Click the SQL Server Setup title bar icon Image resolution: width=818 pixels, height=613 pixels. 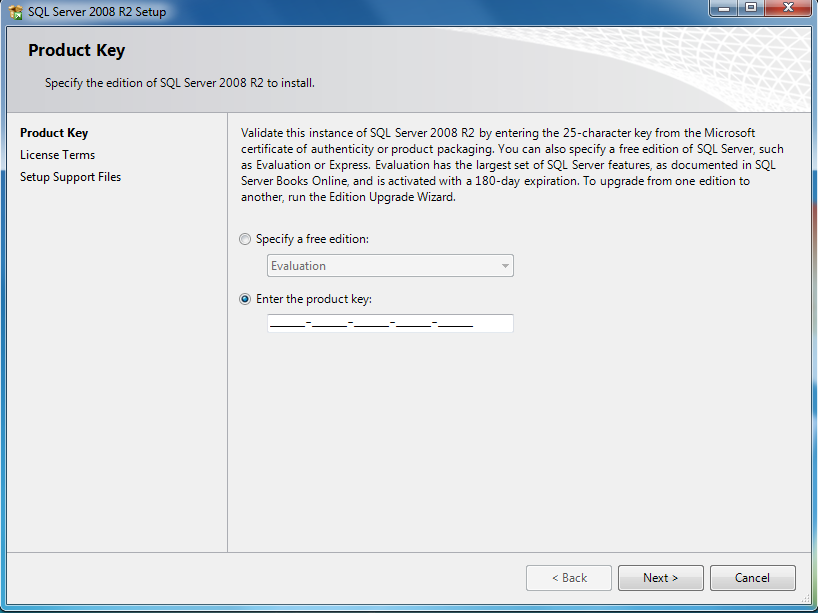[x=16, y=11]
